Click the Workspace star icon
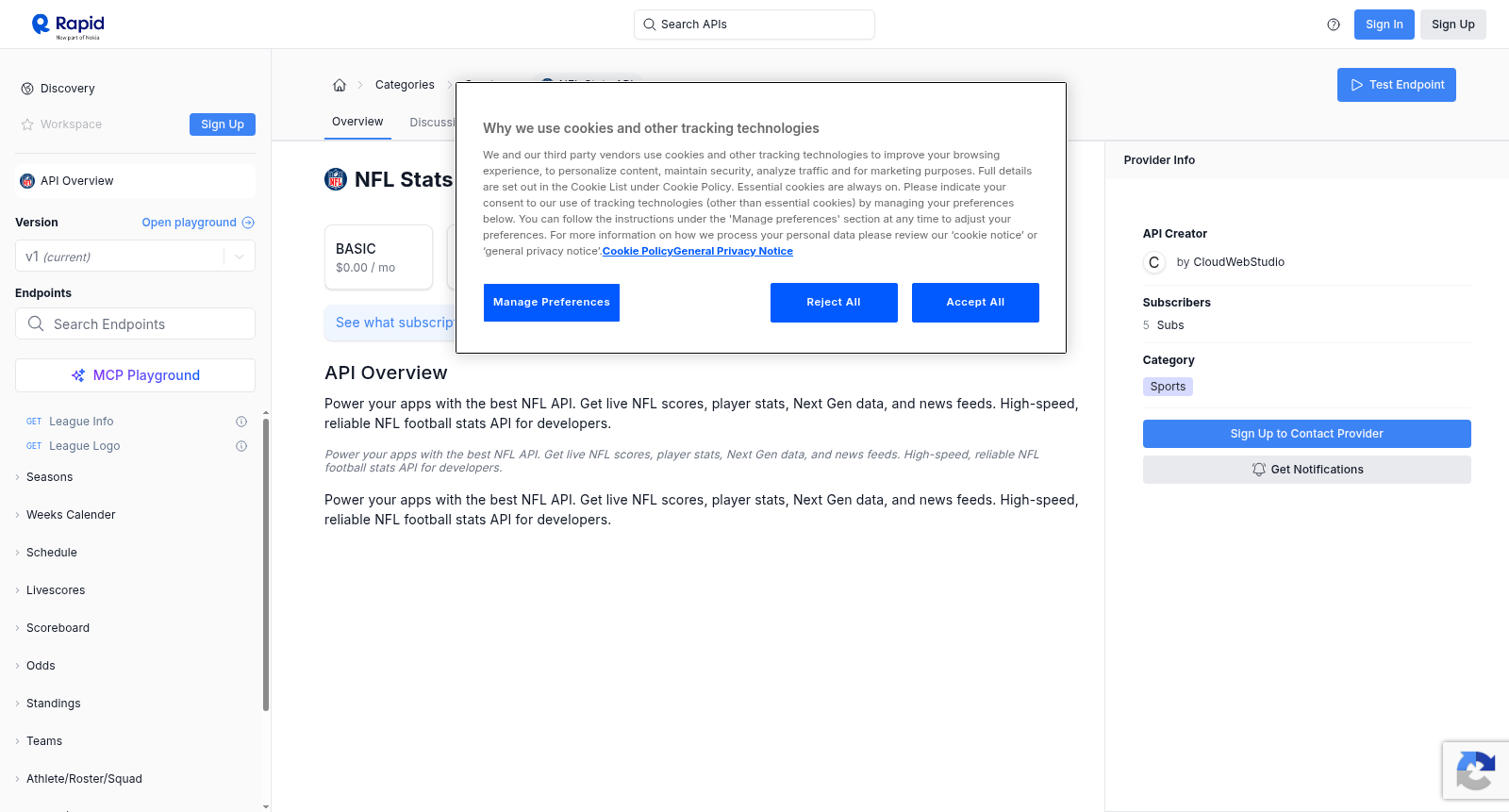 pos(27,124)
